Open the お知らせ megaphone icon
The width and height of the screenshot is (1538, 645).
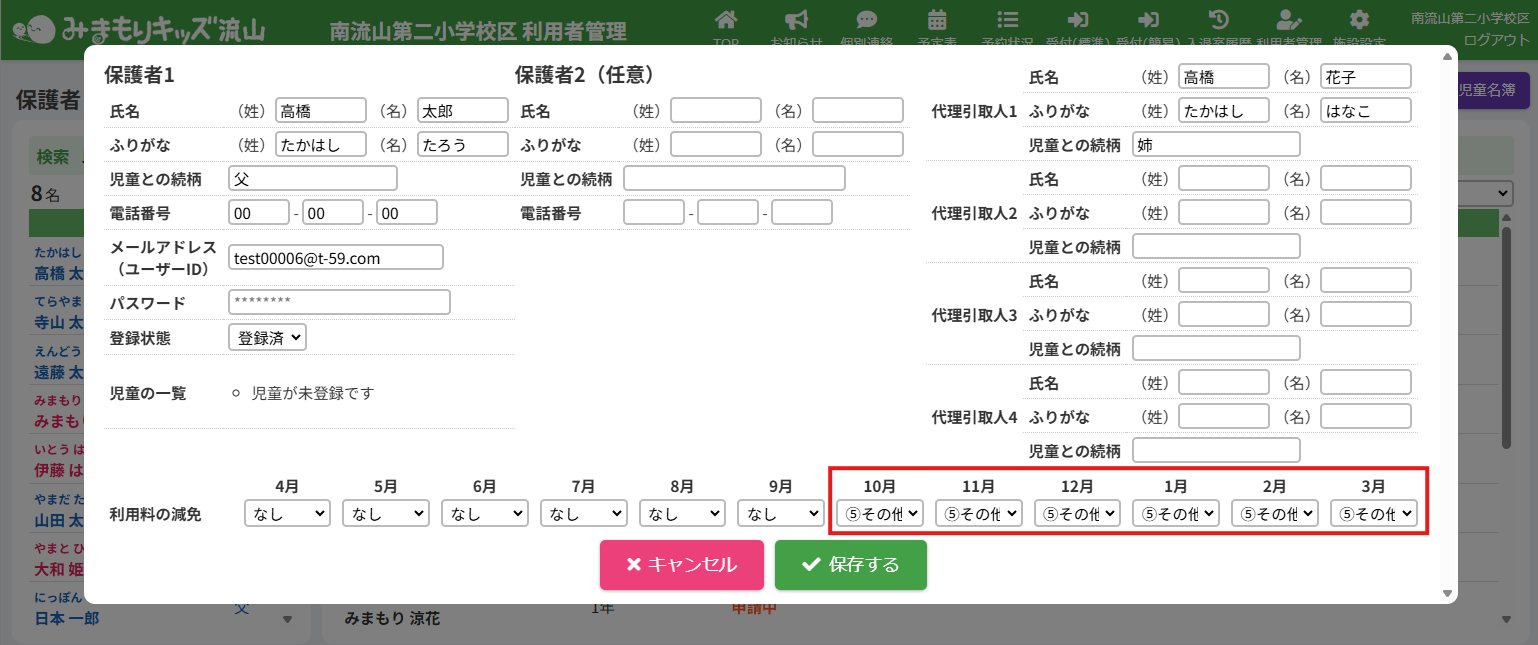pos(796,20)
